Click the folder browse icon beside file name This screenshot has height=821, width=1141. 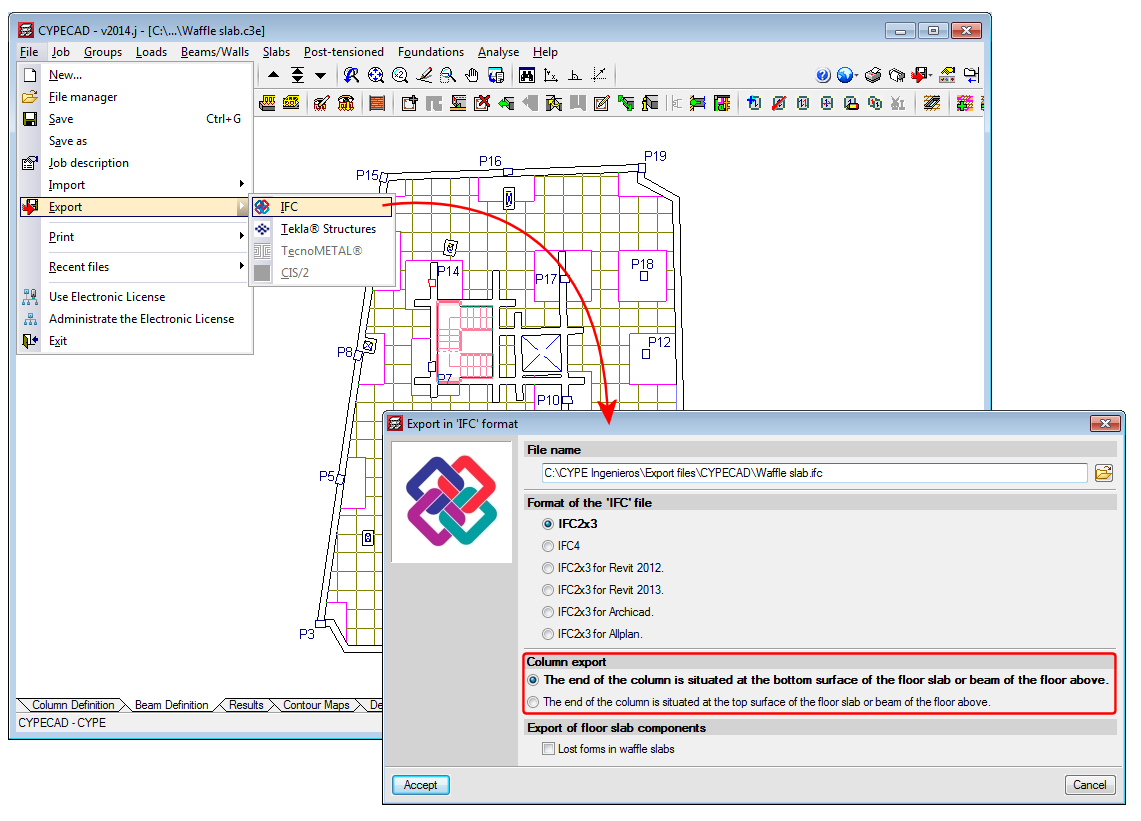(x=1103, y=473)
